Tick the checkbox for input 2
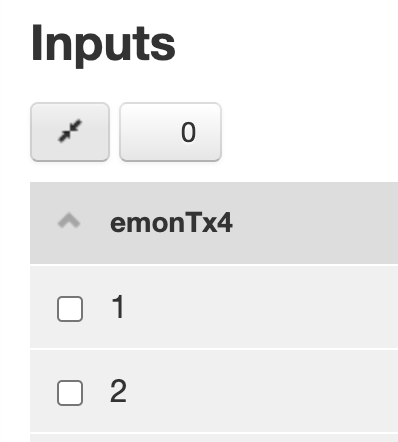398x442 pixels. point(70,393)
